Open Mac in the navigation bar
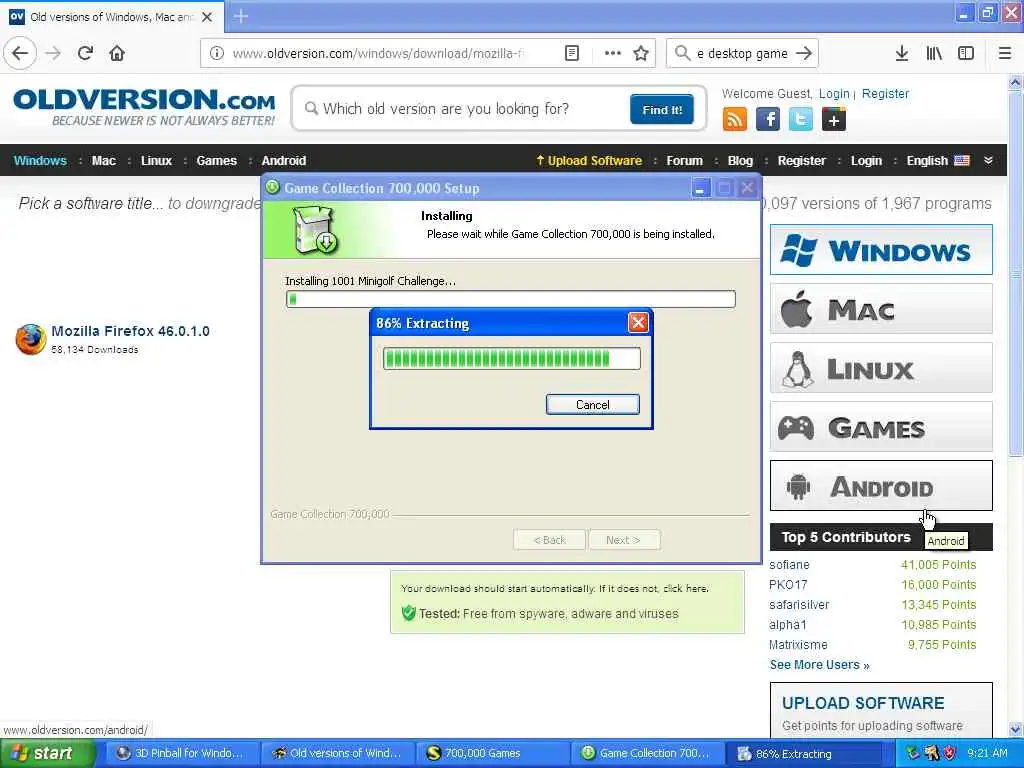This screenshot has width=1024, height=768. (x=103, y=161)
